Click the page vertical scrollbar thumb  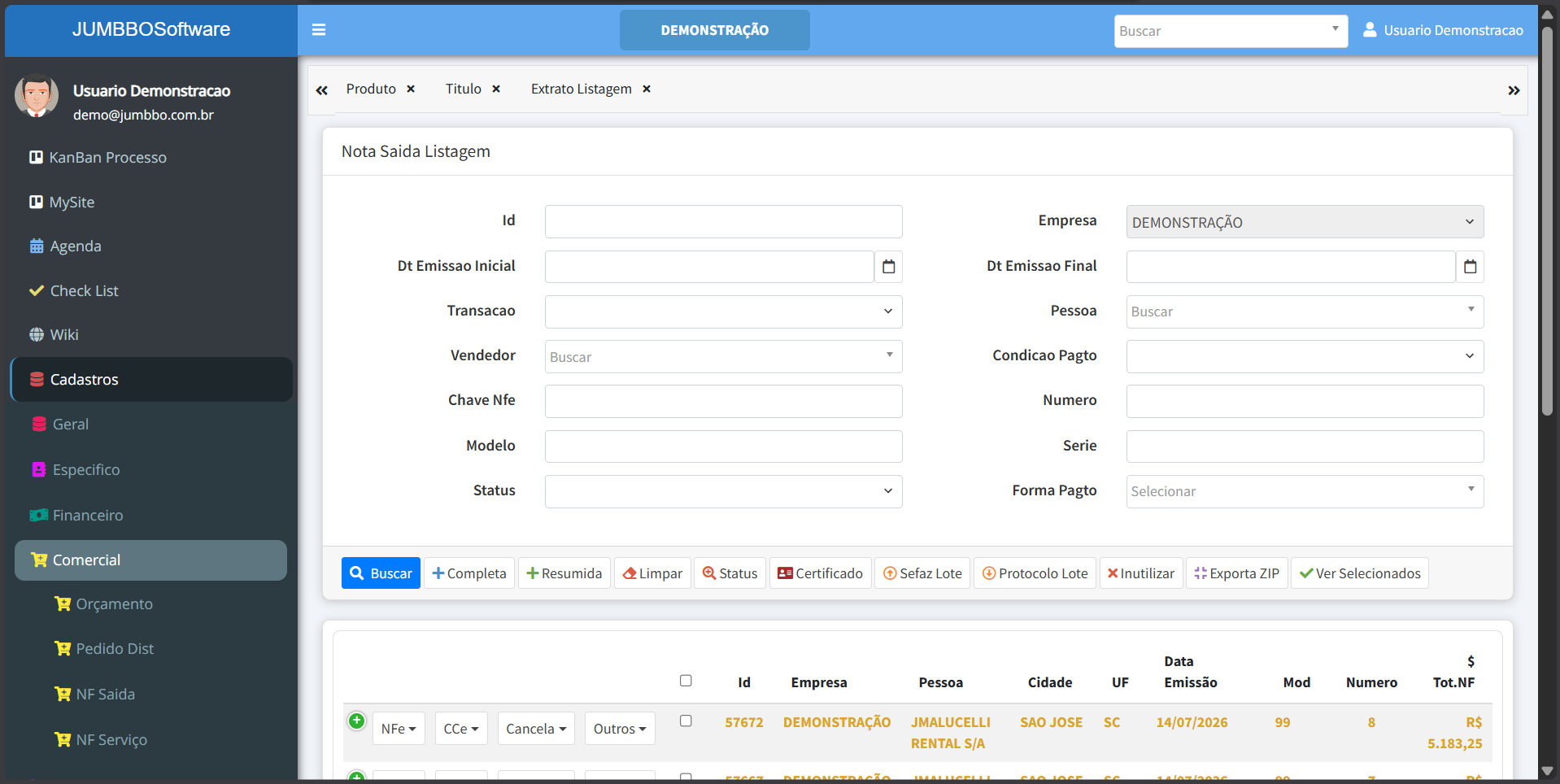pyautogui.click(x=1547, y=220)
